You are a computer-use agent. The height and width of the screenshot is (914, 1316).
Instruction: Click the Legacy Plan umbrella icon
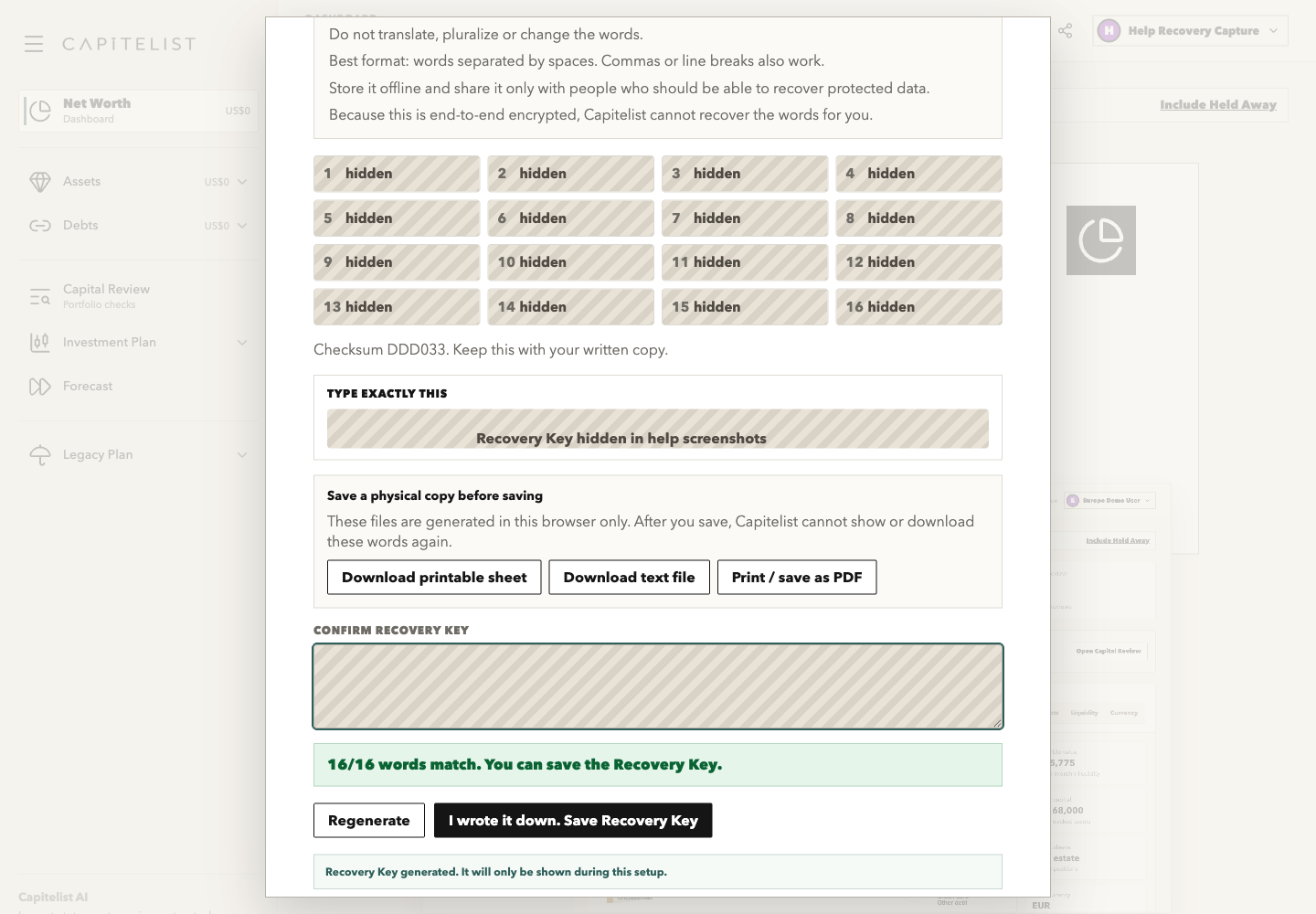(x=40, y=455)
